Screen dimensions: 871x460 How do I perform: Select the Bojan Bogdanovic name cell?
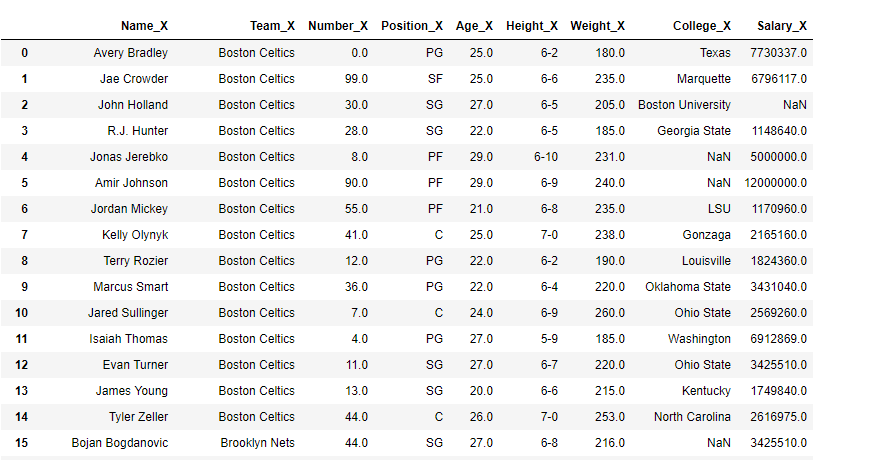pyautogui.click(x=120, y=443)
